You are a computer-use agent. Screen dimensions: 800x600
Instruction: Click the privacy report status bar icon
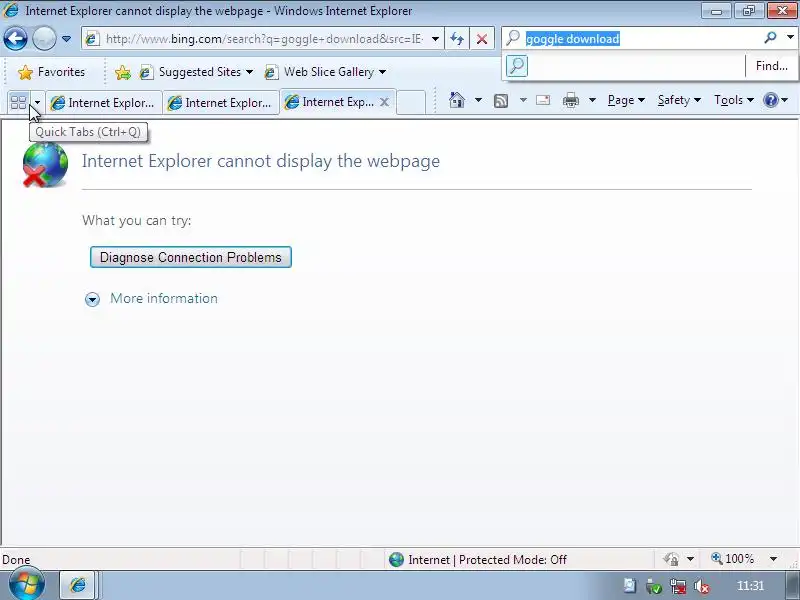click(671, 560)
